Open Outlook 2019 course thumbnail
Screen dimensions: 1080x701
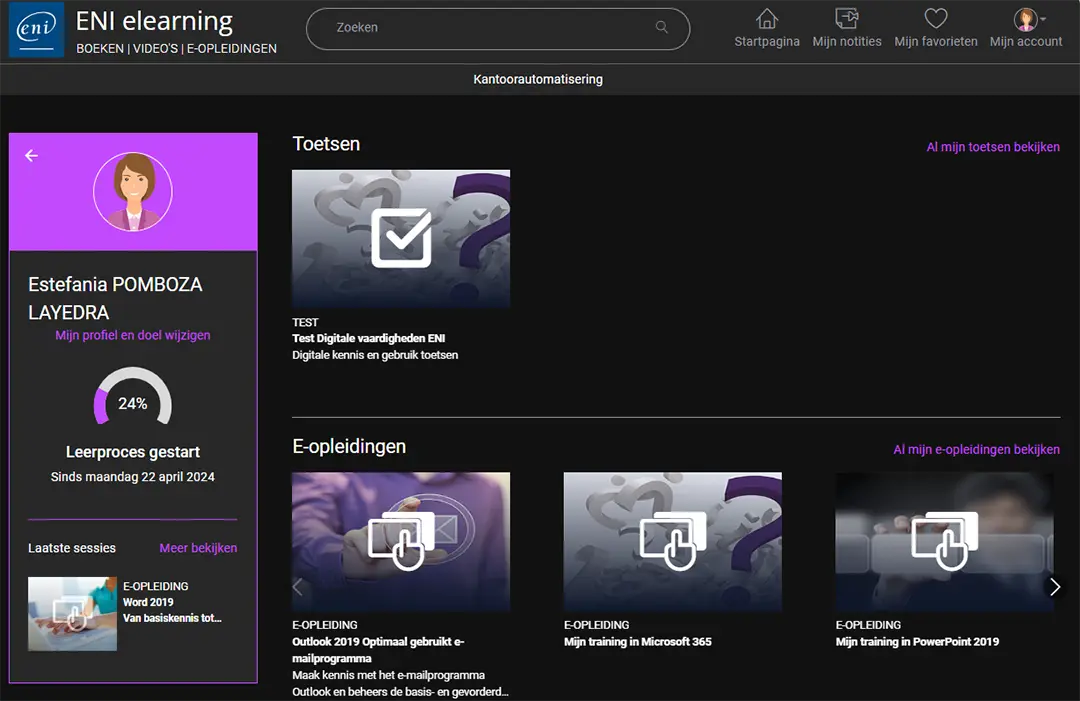pos(401,541)
